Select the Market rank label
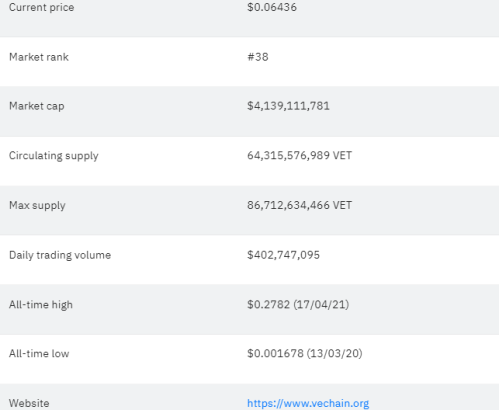This screenshot has width=499, height=410. [x=39, y=57]
